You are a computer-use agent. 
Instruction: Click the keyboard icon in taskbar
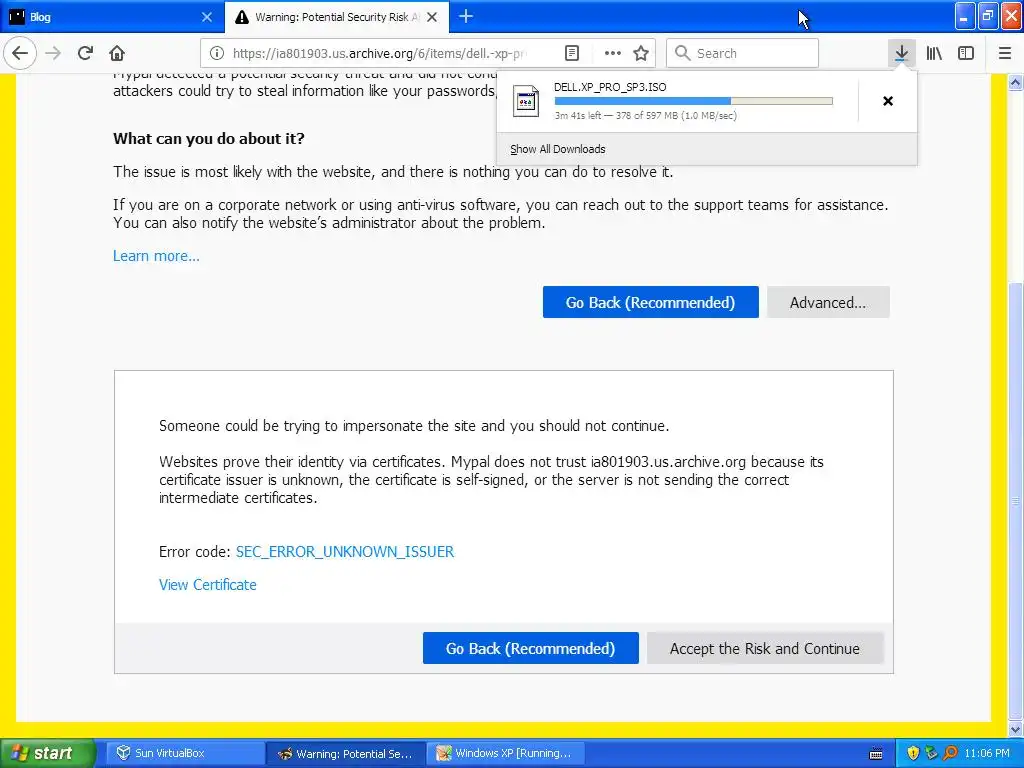[876, 754]
